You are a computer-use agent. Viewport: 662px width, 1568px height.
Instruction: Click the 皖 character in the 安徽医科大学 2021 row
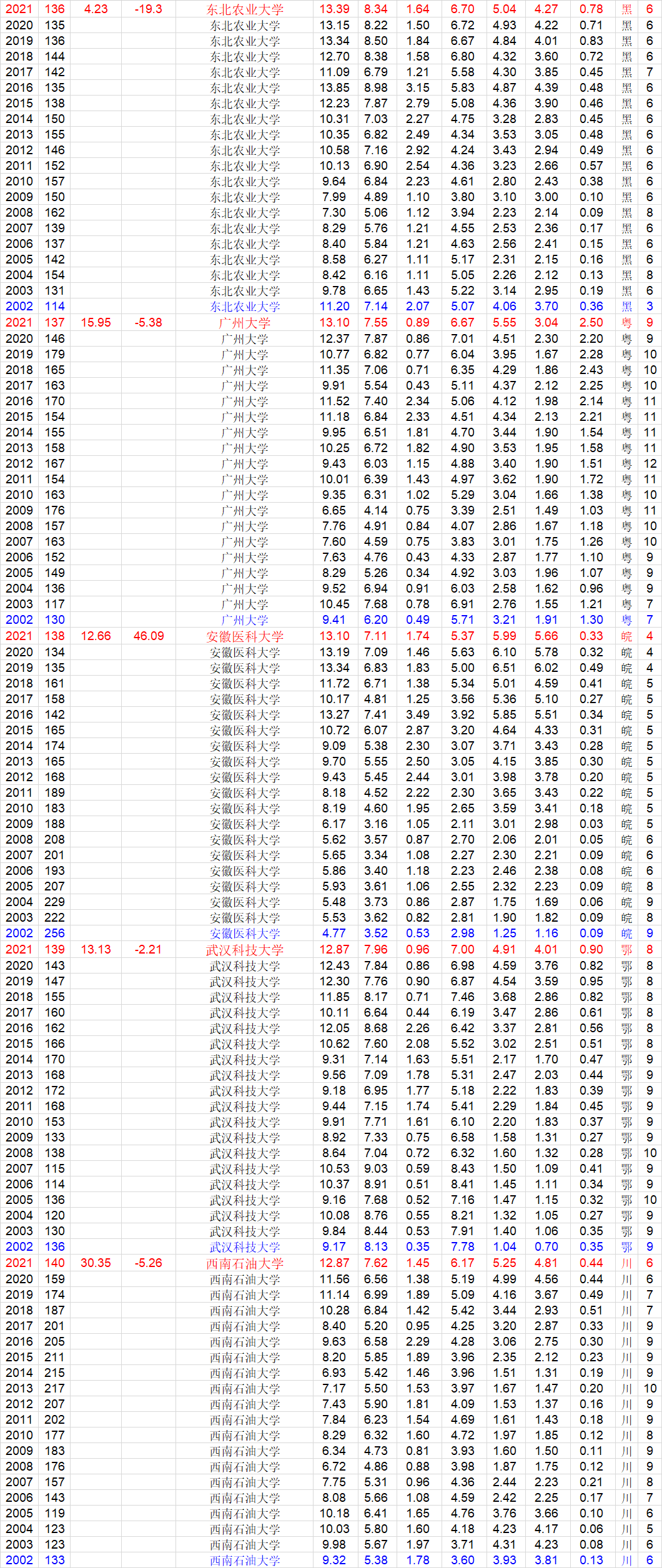[627, 636]
